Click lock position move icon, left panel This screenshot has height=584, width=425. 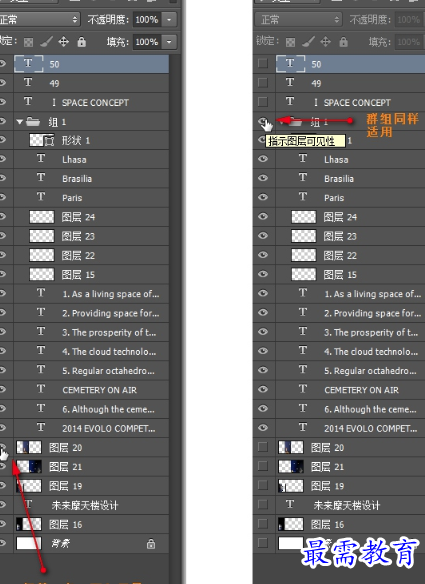(64, 42)
